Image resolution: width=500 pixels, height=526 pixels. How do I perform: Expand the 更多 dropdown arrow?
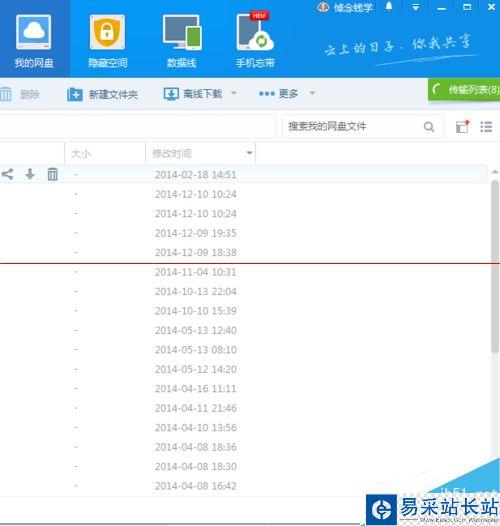[312, 93]
